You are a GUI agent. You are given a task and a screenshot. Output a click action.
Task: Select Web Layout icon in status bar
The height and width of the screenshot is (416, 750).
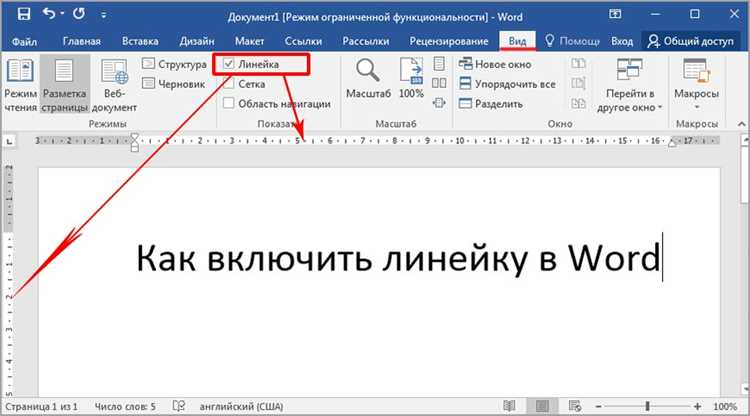[x=575, y=406]
